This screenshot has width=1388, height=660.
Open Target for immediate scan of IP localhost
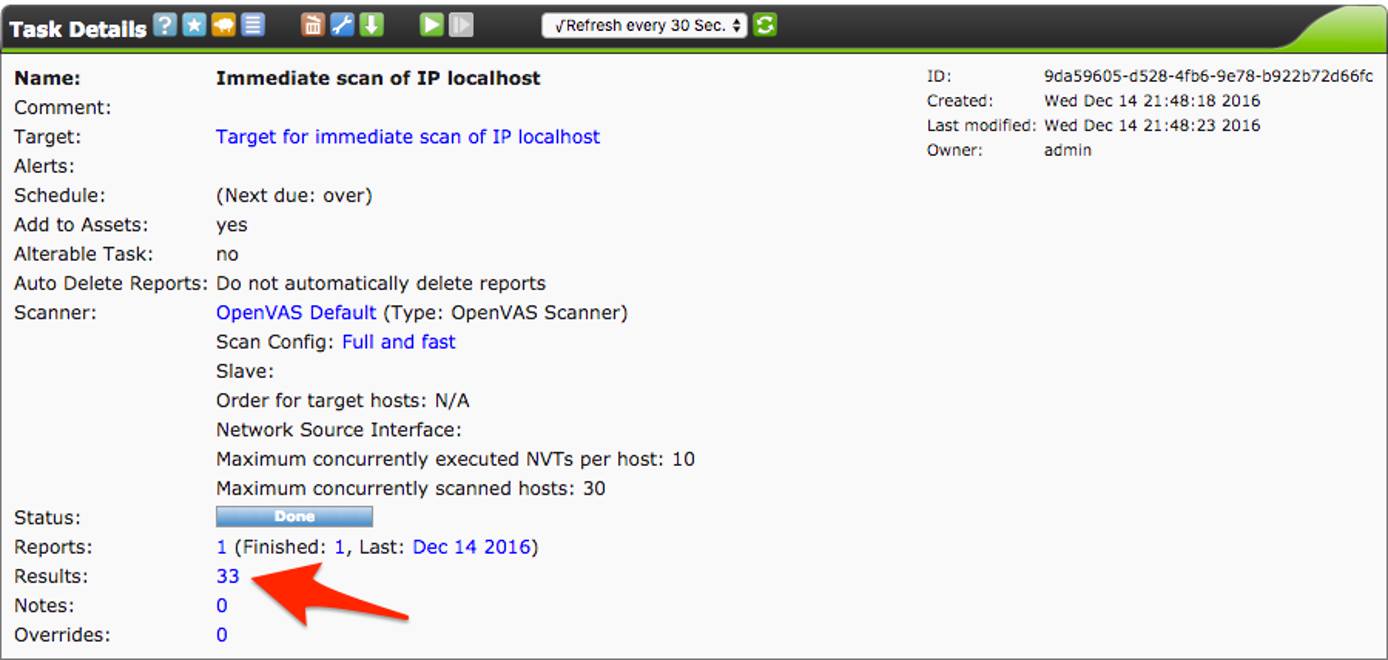tap(408, 136)
